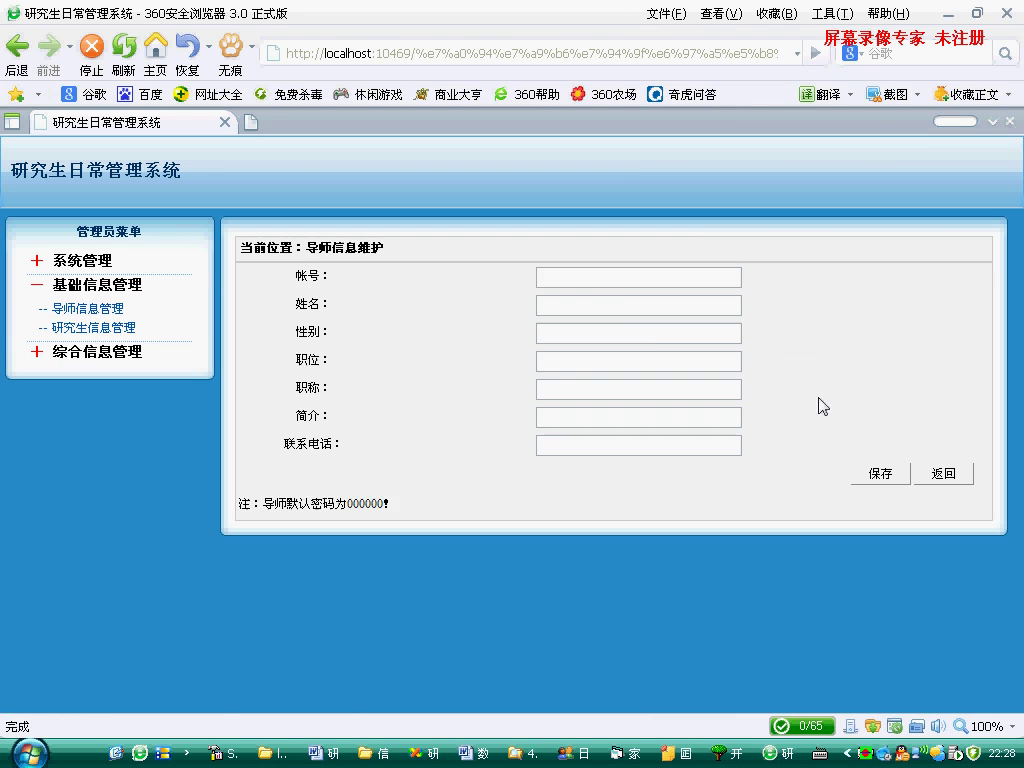Viewport: 1024px width, 768px height.
Task: Click the 帐号 input field
Action: point(639,277)
